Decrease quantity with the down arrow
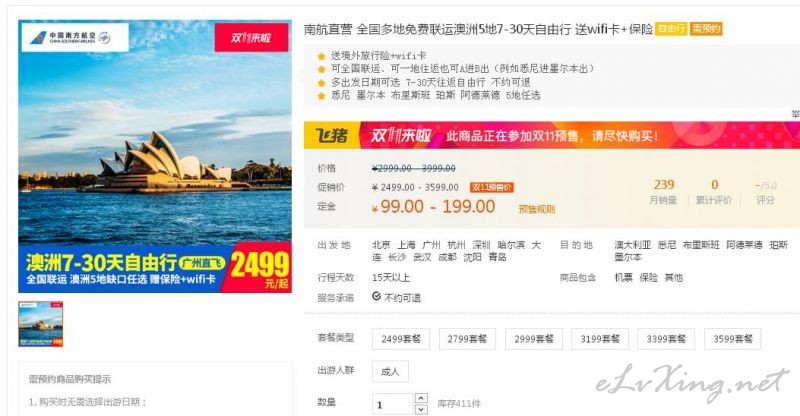The image size is (800, 416). (421, 409)
